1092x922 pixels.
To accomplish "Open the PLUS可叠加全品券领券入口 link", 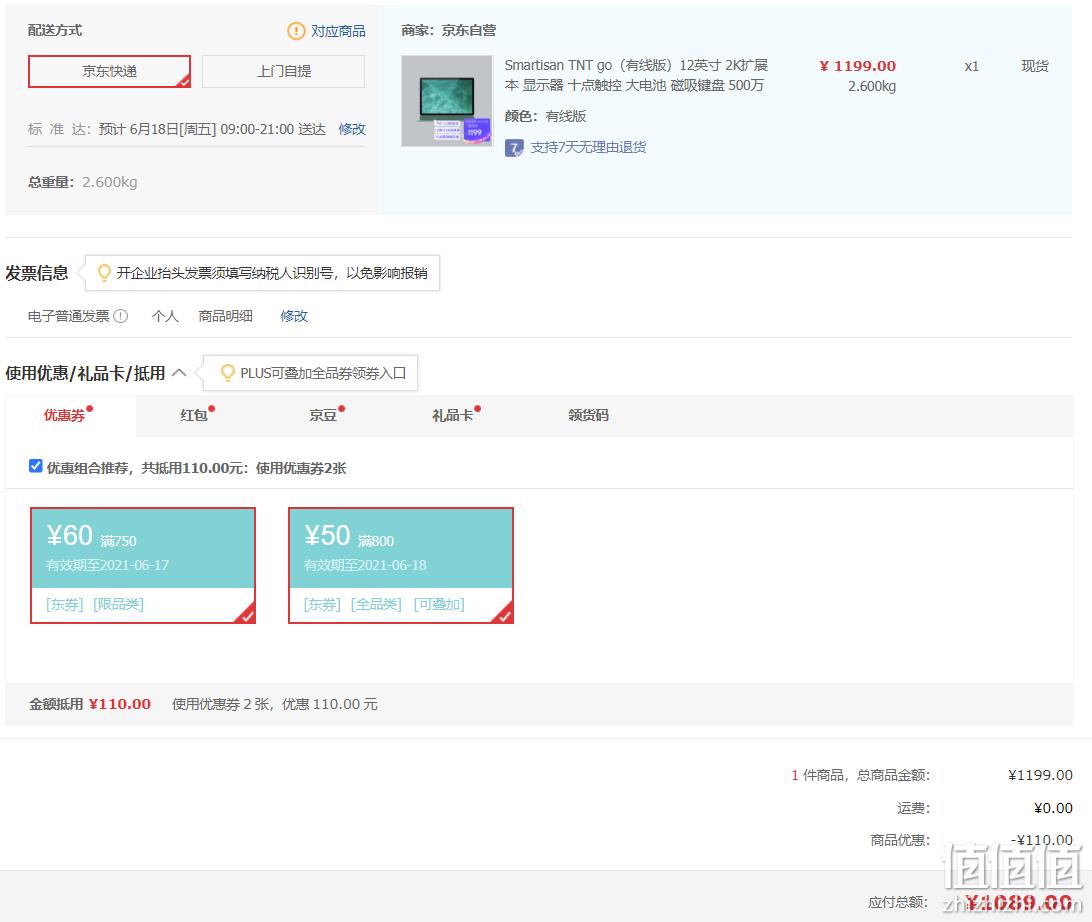I will click(323, 373).
